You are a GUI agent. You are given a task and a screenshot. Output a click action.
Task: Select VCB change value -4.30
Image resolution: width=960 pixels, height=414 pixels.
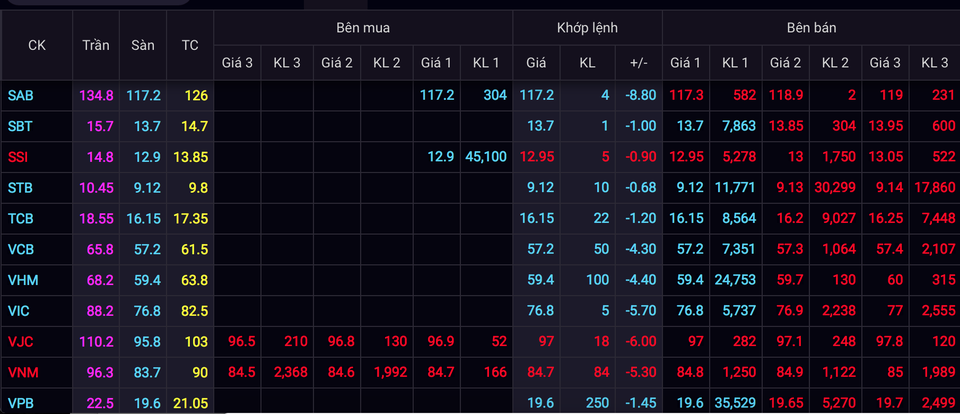pyautogui.click(x=640, y=249)
